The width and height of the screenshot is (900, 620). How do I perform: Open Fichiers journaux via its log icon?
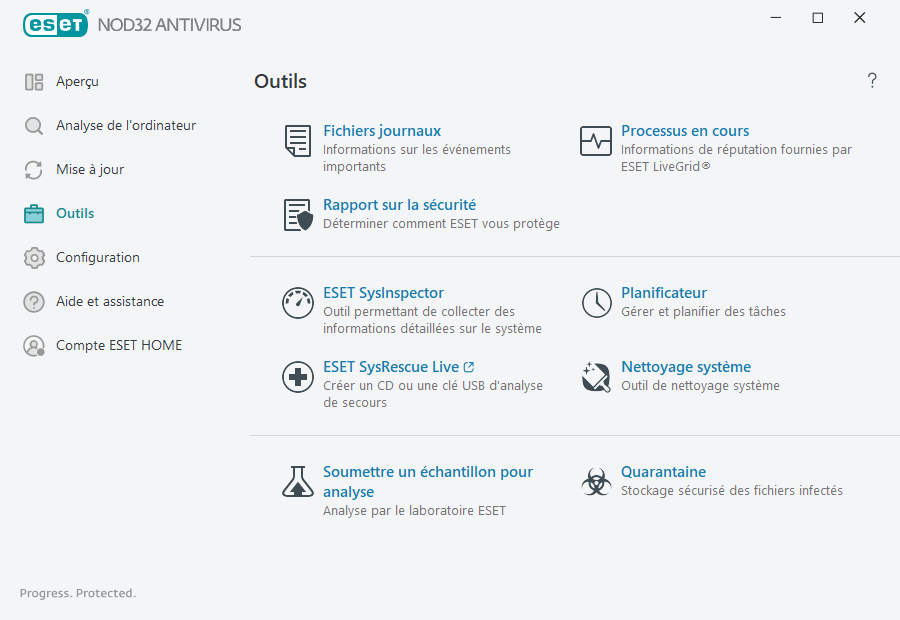(x=297, y=141)
